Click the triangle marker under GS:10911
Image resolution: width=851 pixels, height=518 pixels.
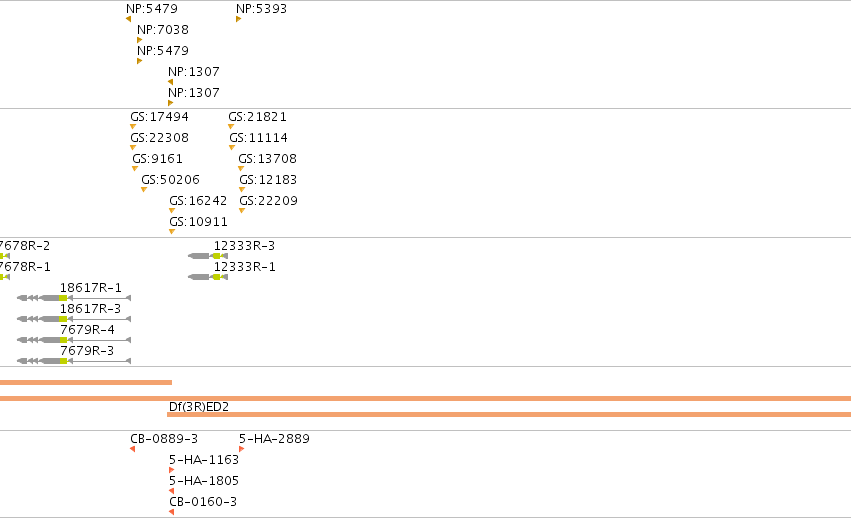172,232
